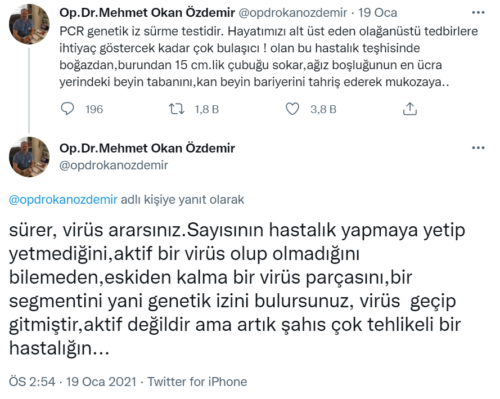Open the first tweet's profile avatar

point(29,24)
